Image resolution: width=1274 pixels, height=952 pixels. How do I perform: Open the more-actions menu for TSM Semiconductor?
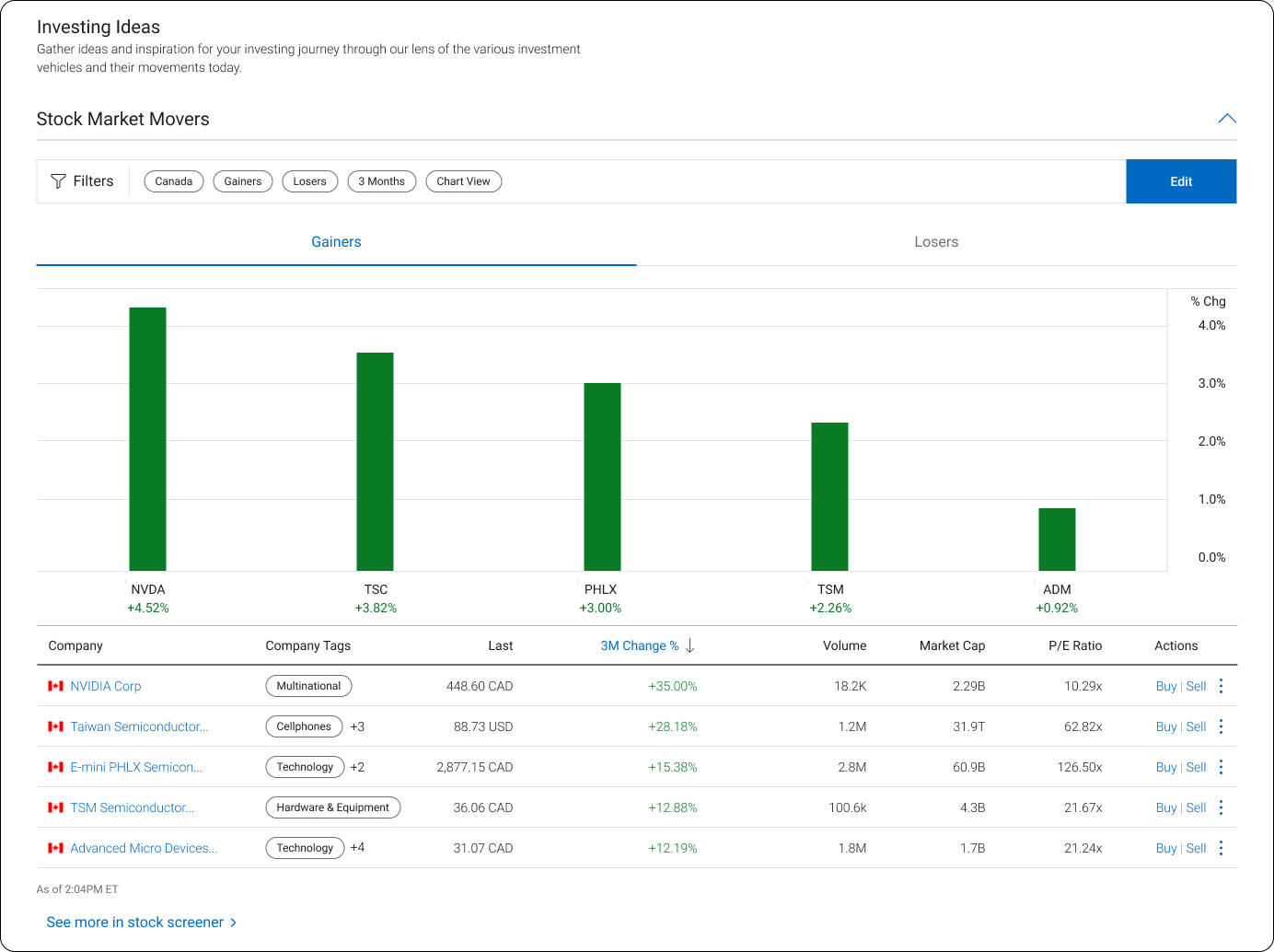click(1222, 807)
